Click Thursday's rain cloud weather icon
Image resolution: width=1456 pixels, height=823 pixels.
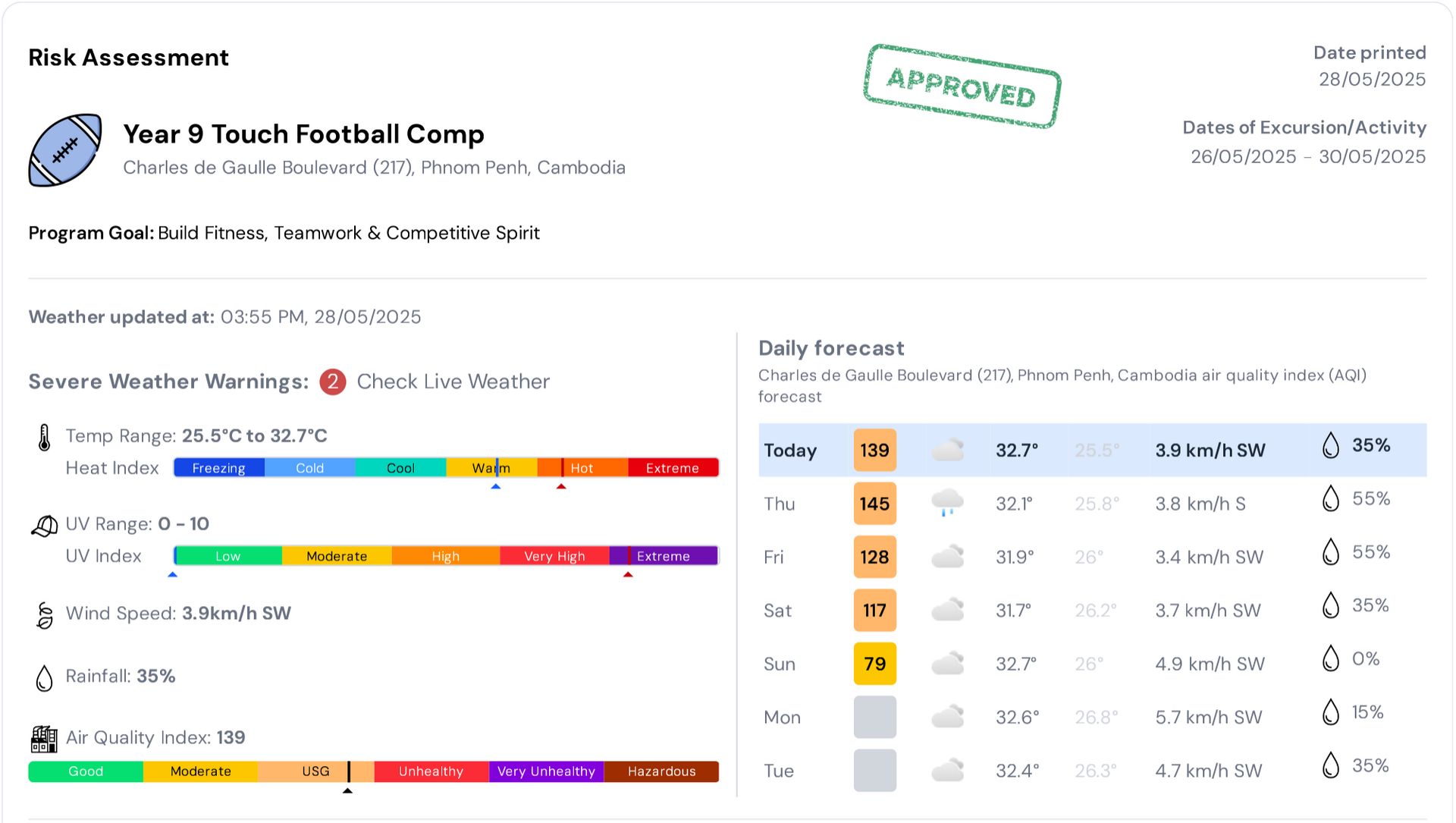947,503
